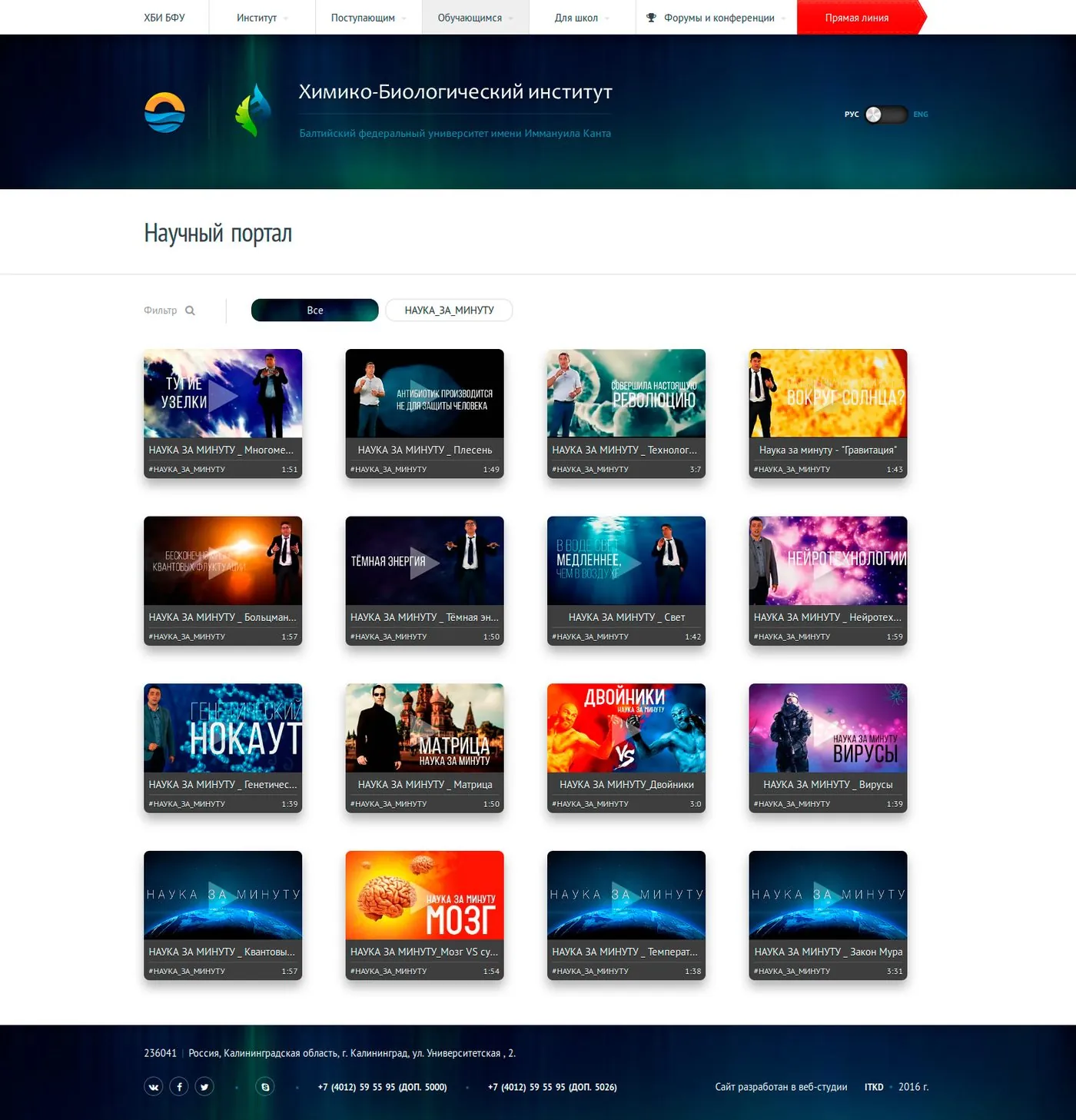Image resolution: width=1076 pixels, height=1120 pixels.
Task: Open the Facebook icon in footer
Action: tap(179, 1086)
